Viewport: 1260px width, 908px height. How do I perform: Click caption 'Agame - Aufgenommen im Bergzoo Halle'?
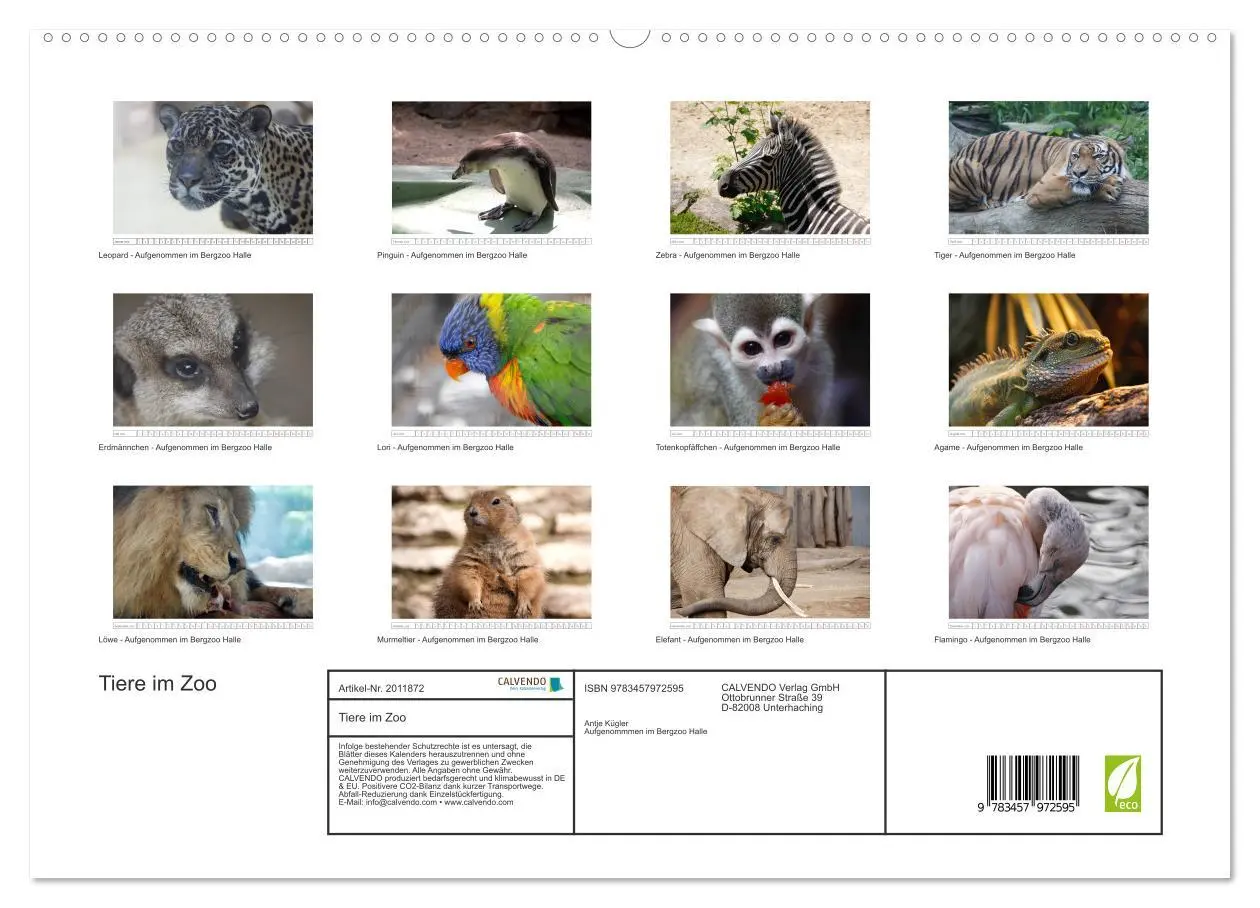pyautogui.click(x=1008, y=447)
